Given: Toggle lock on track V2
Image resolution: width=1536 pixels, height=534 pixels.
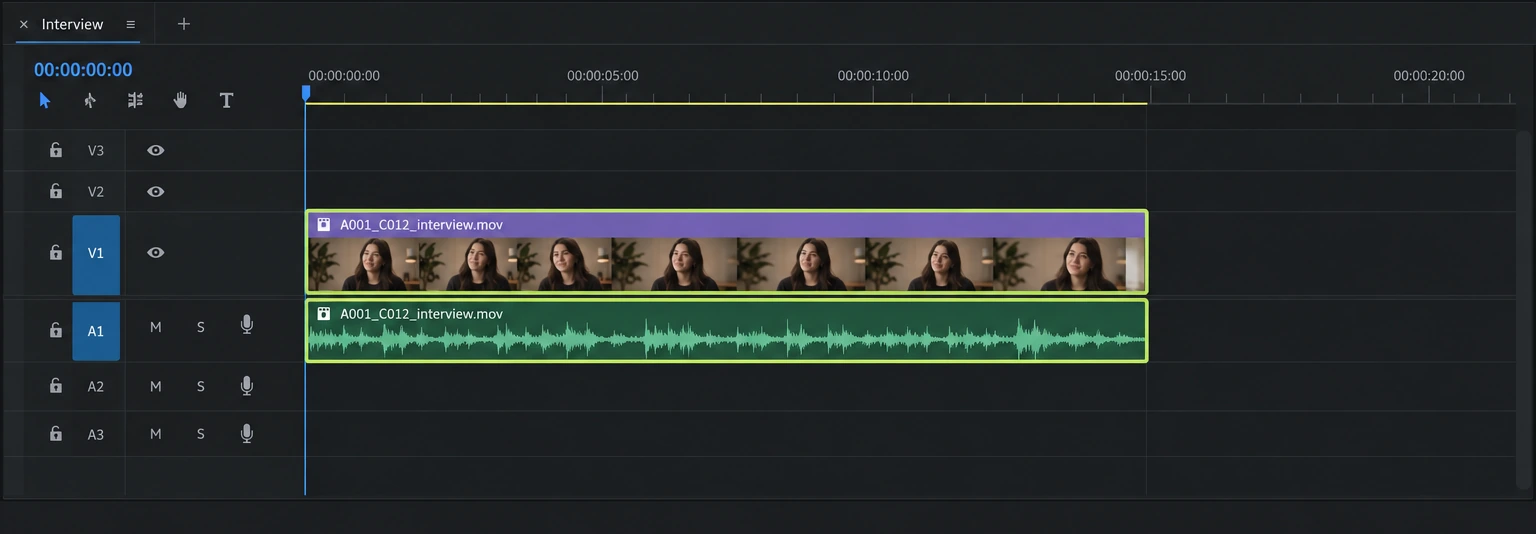Looking at the screenshot, I should [x=56, y=191].
